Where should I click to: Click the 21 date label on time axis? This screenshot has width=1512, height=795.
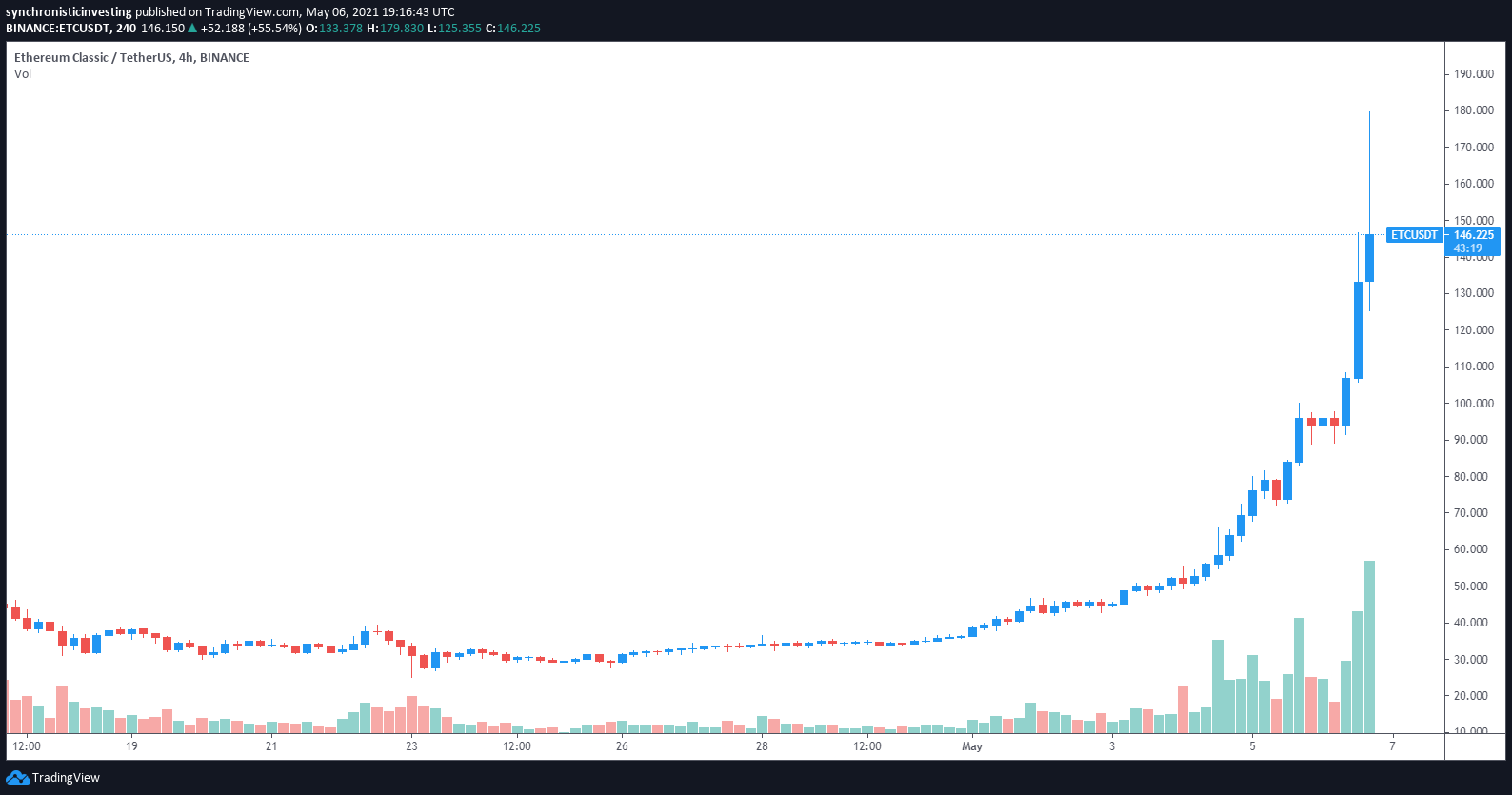[271, 746]
